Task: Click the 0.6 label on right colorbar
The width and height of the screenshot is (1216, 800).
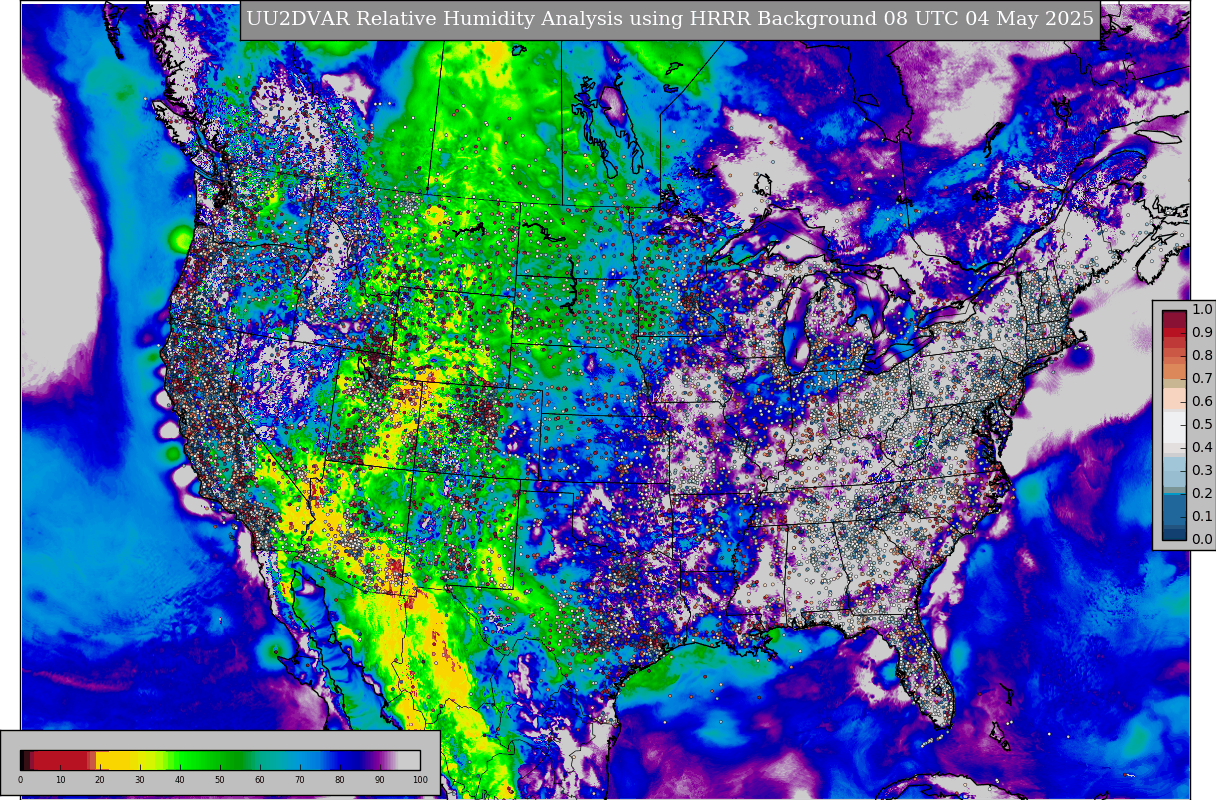Action: coord(1202,401)
